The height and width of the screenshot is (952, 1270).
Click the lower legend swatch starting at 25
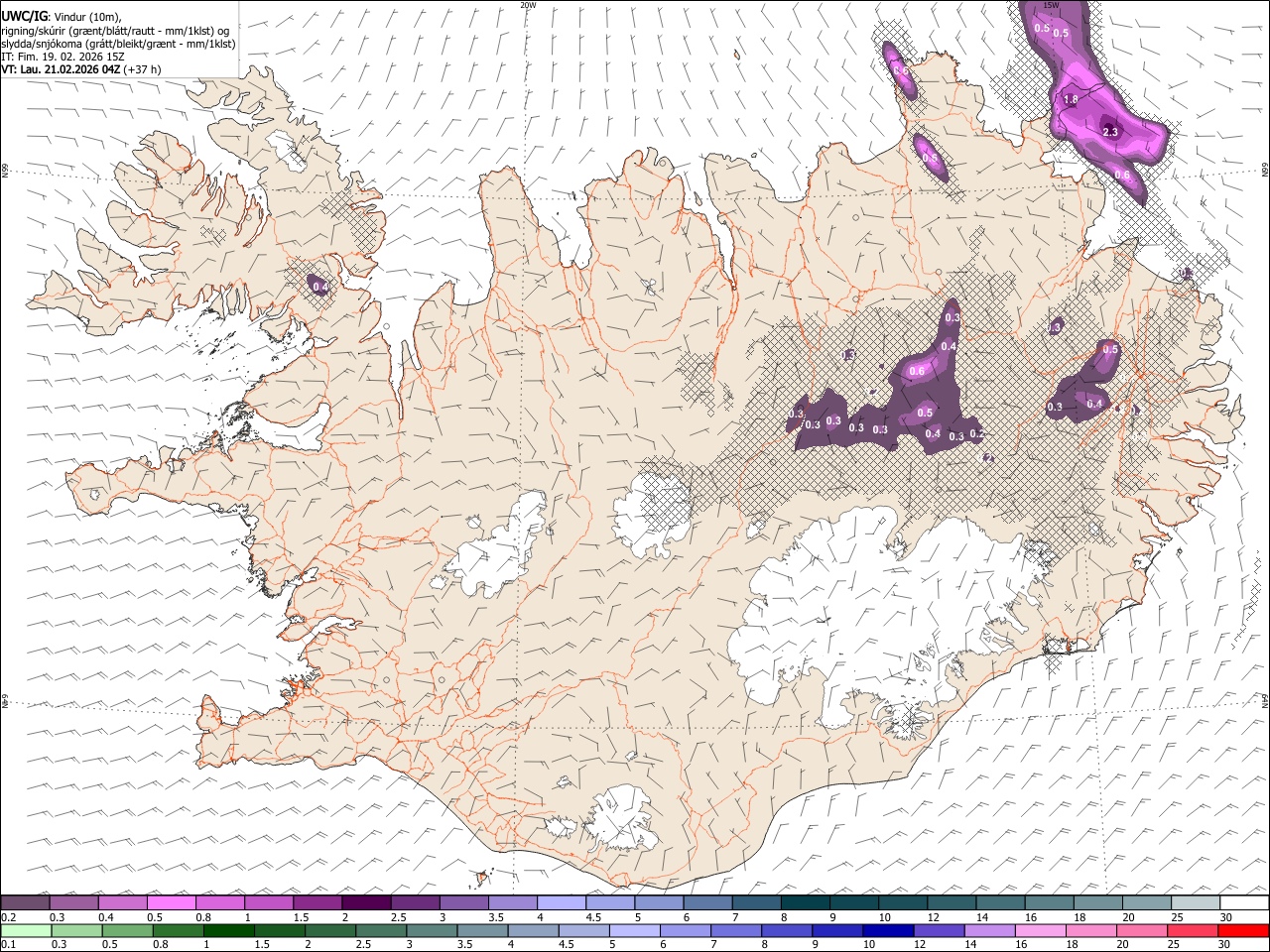[x=1192, y=930]
